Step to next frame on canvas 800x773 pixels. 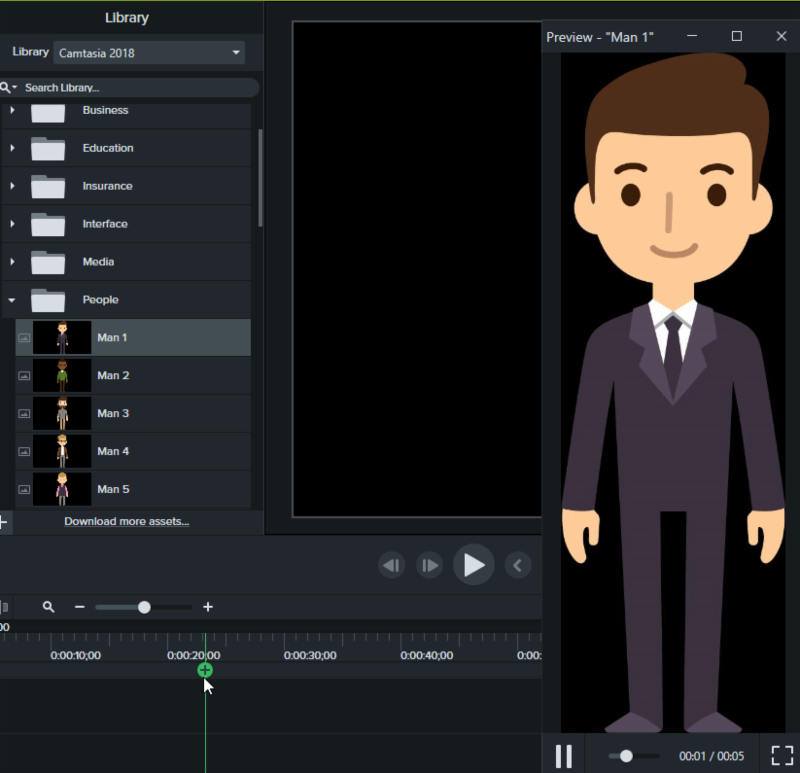coord(429,566)
